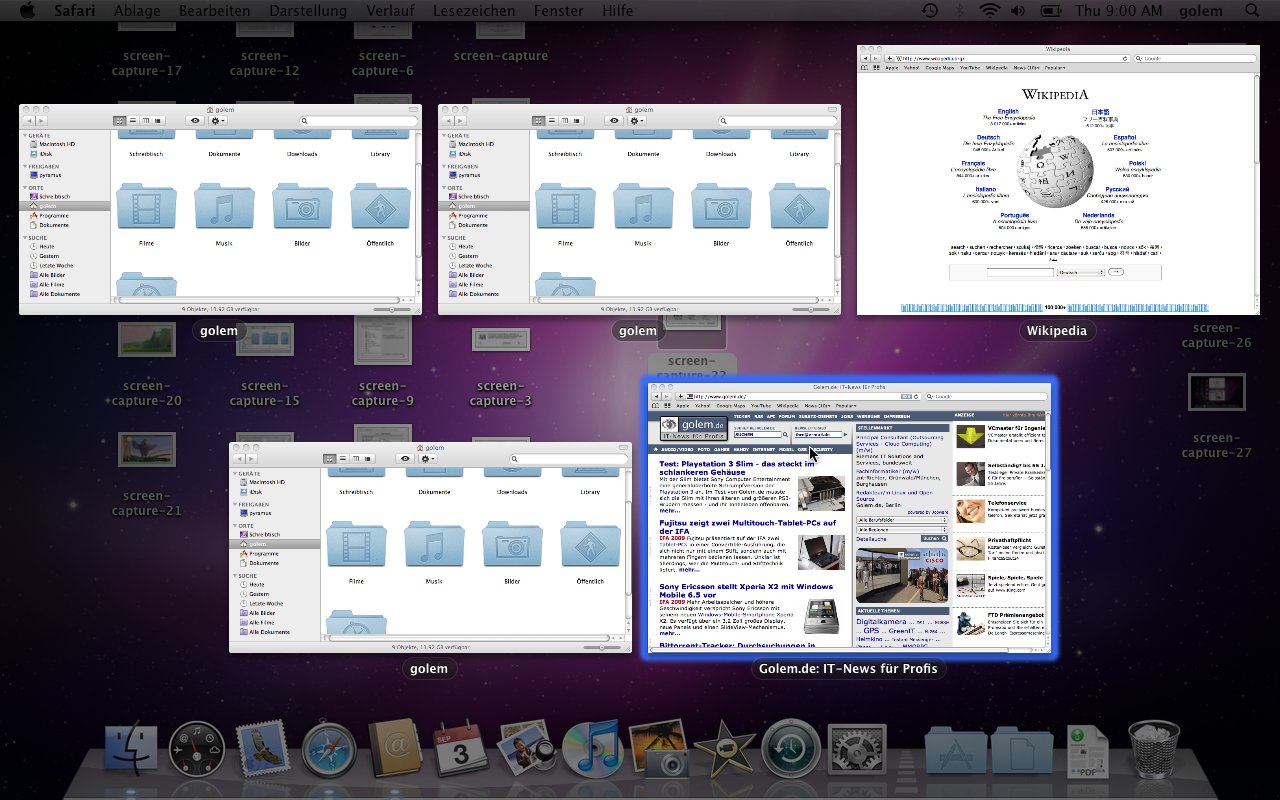
Task: Click the gear Action icon in Finder toolbar
Action: pyautogui.click(x=426, y=459)
